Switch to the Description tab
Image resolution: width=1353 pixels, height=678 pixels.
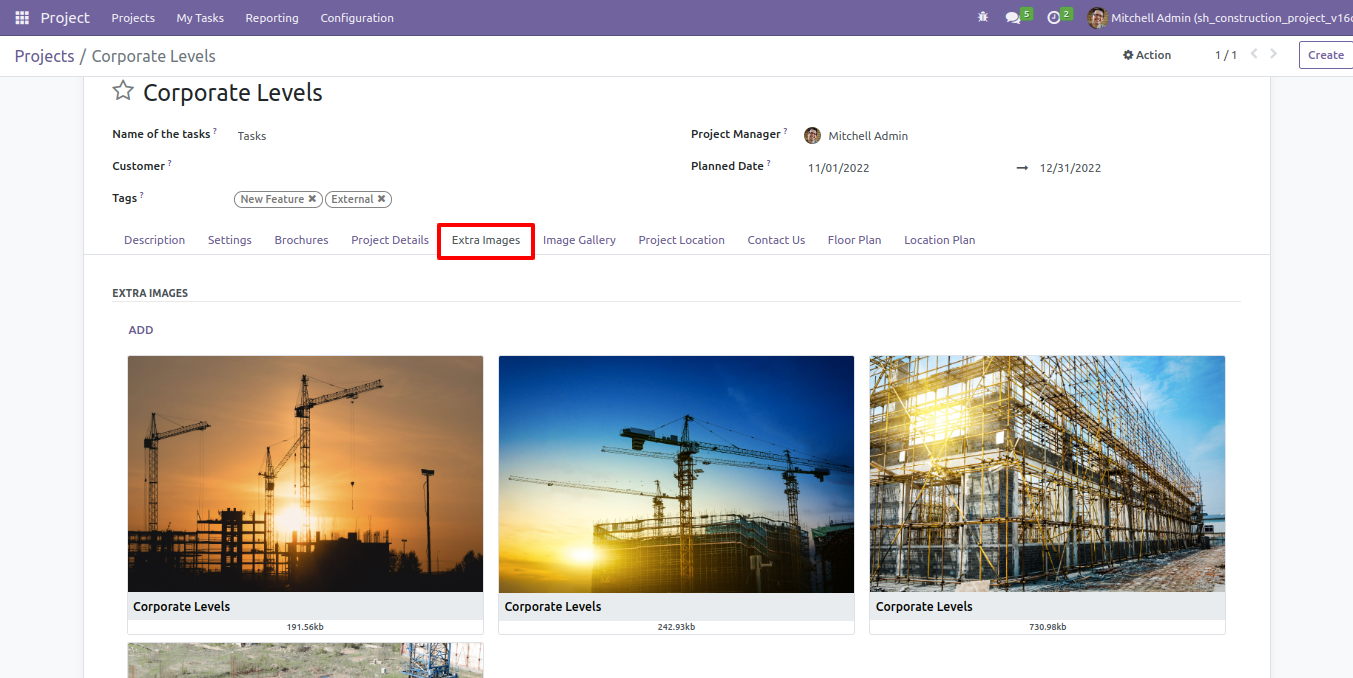(154, 240)
